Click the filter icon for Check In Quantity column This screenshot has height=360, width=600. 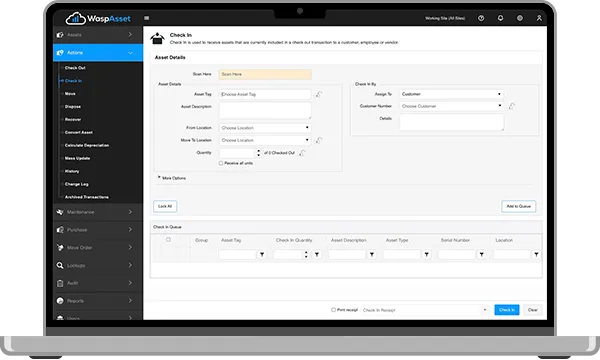(317, 254)
